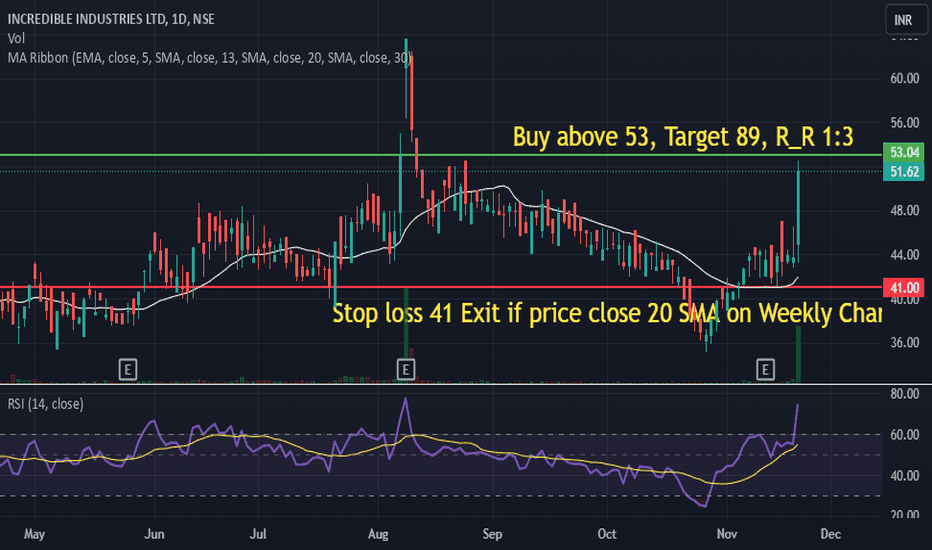
Task: Open earnings marker E near June
Action: (x=128, y=370)
